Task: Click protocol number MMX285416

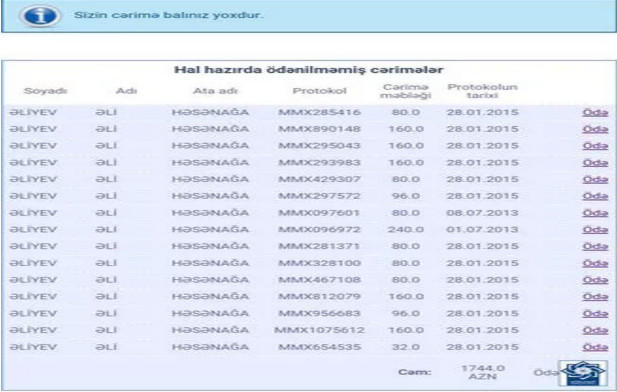Action: point(319,112)
